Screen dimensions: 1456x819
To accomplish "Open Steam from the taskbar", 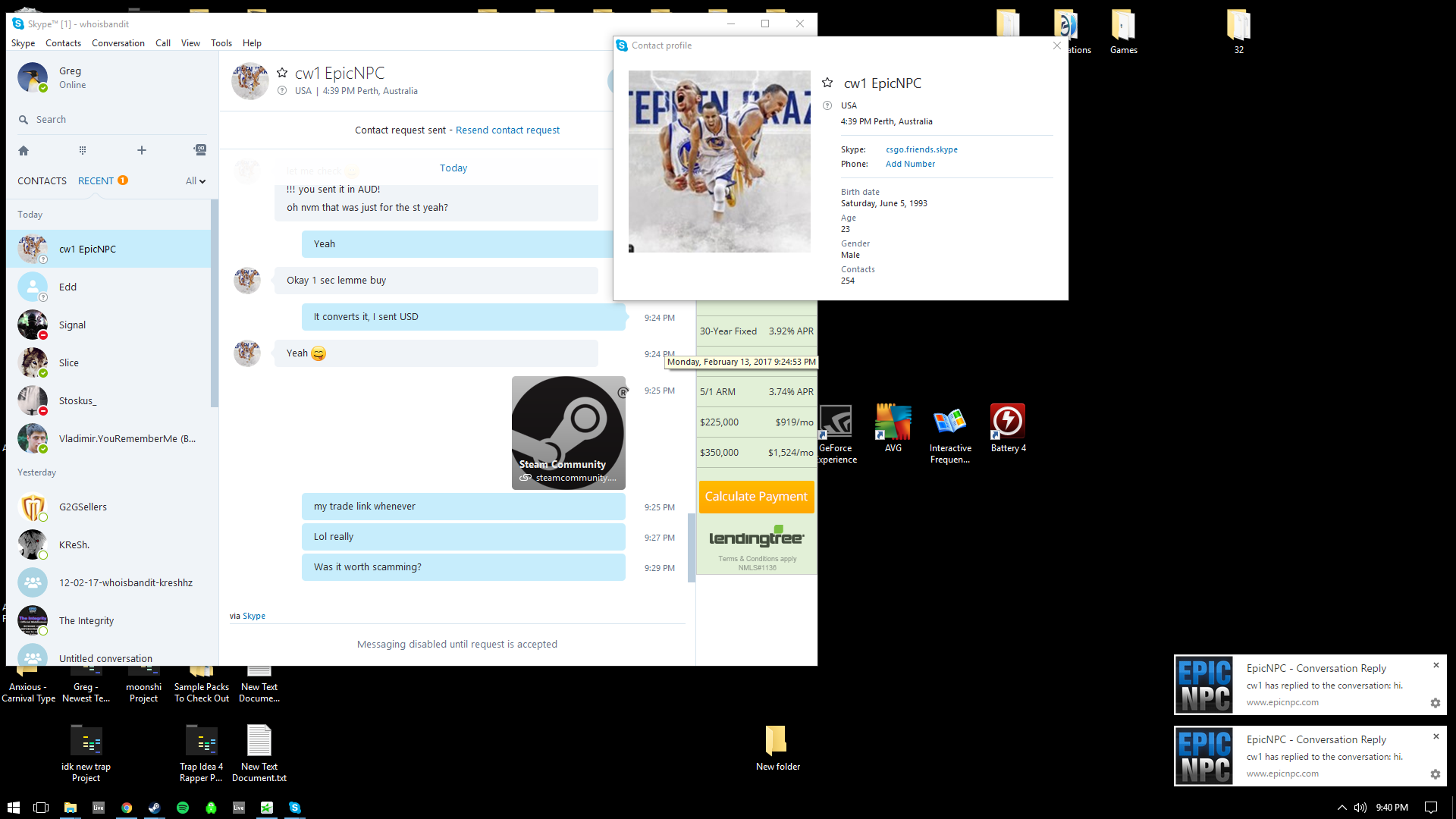I will (x=155, y=808).
